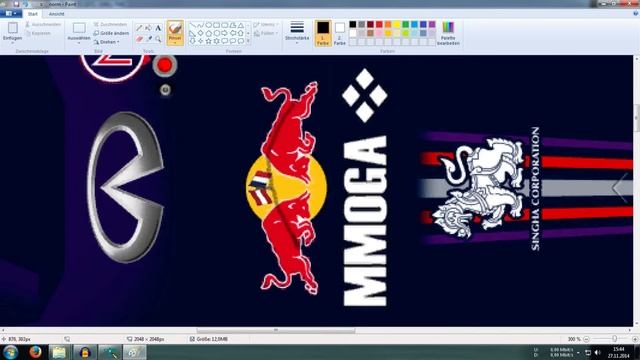Expand the Pinsel brushes dropdown arrow

(x=175, y=42)
